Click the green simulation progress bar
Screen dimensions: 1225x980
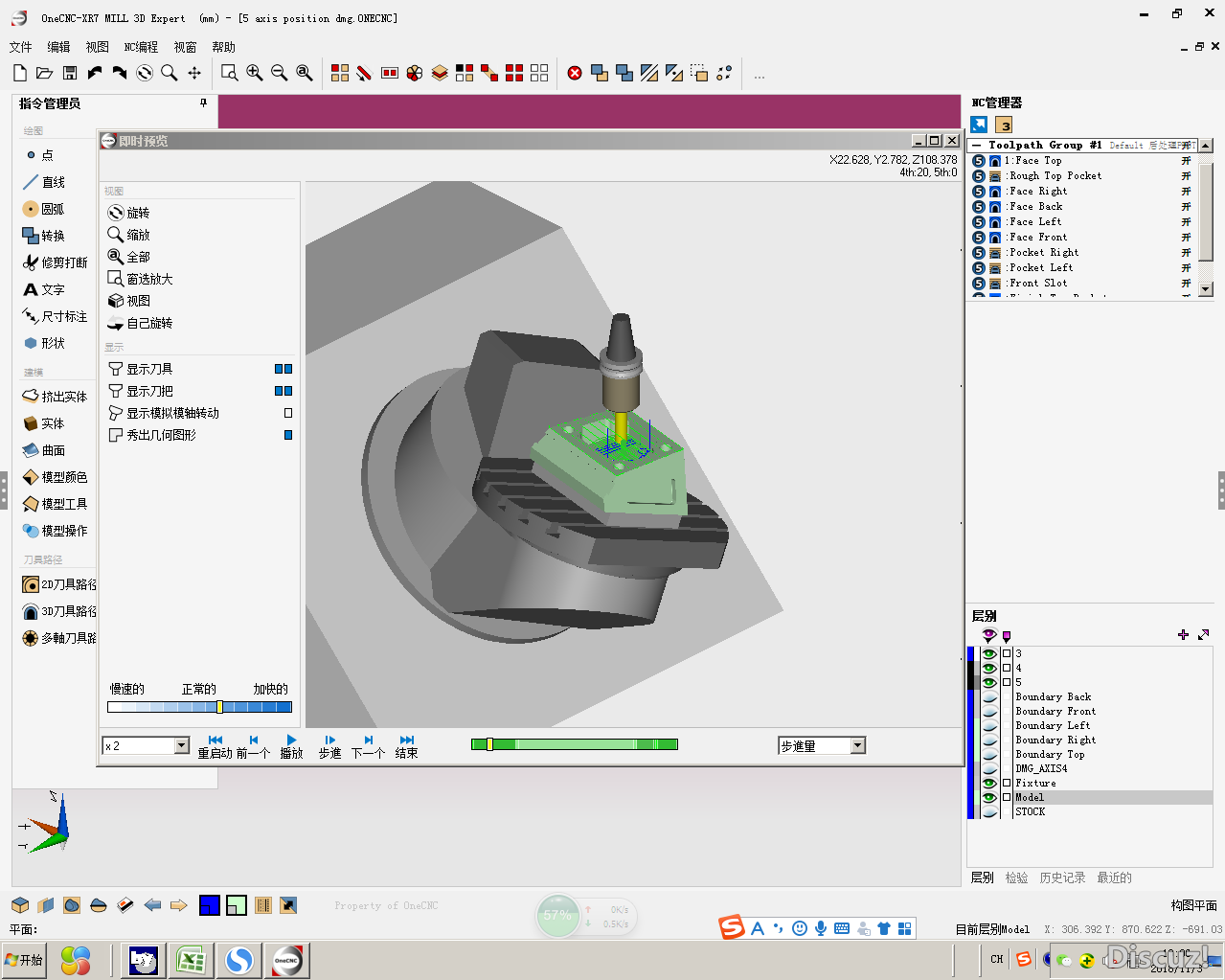point(575,744)
